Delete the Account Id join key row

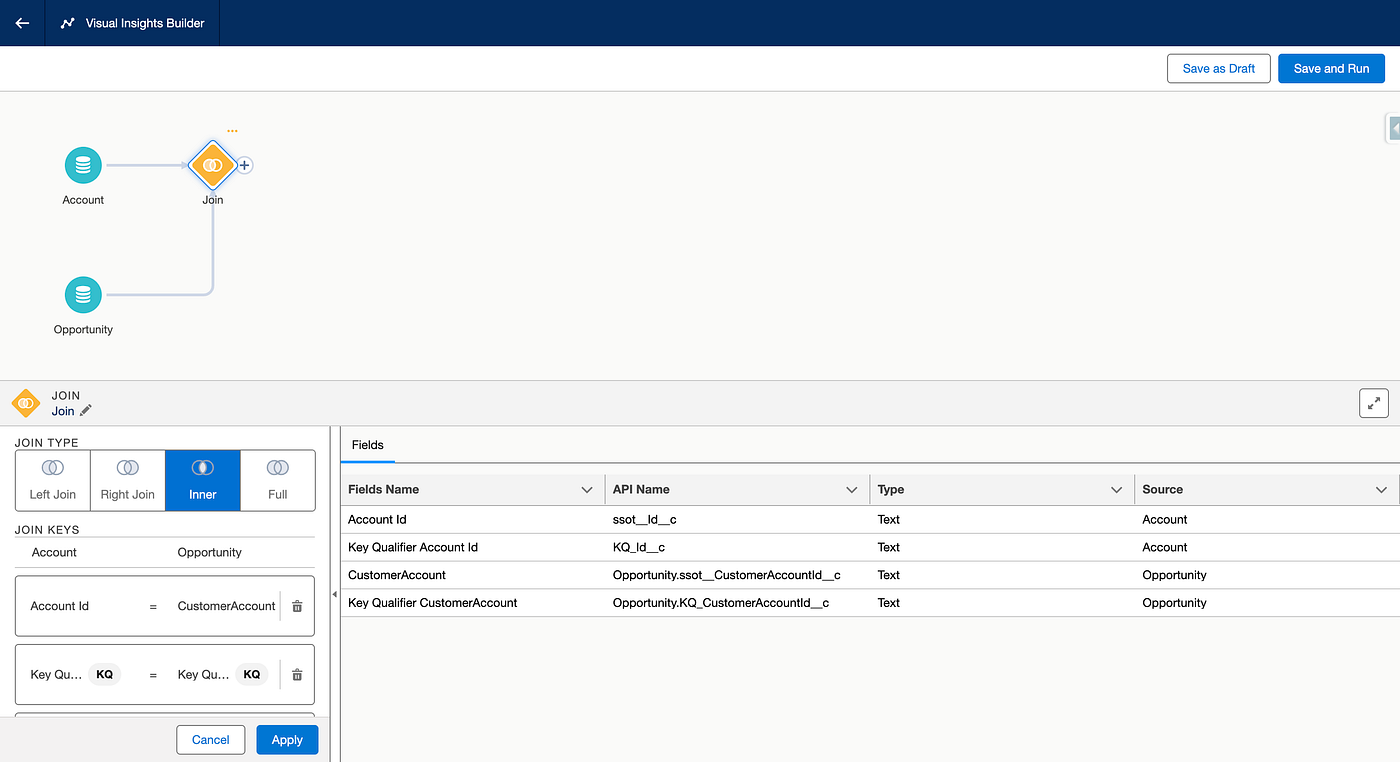[297, 606]
